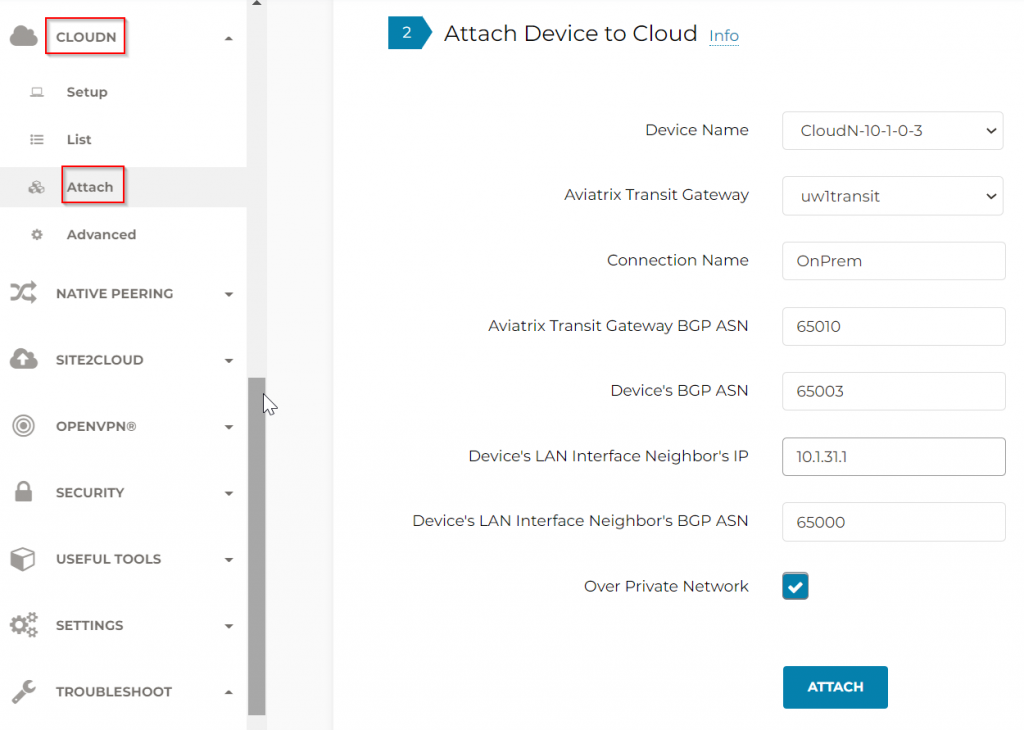Click the List bullet icon
This screenshot has height=730, width=1024.
(x=37, y=140)
